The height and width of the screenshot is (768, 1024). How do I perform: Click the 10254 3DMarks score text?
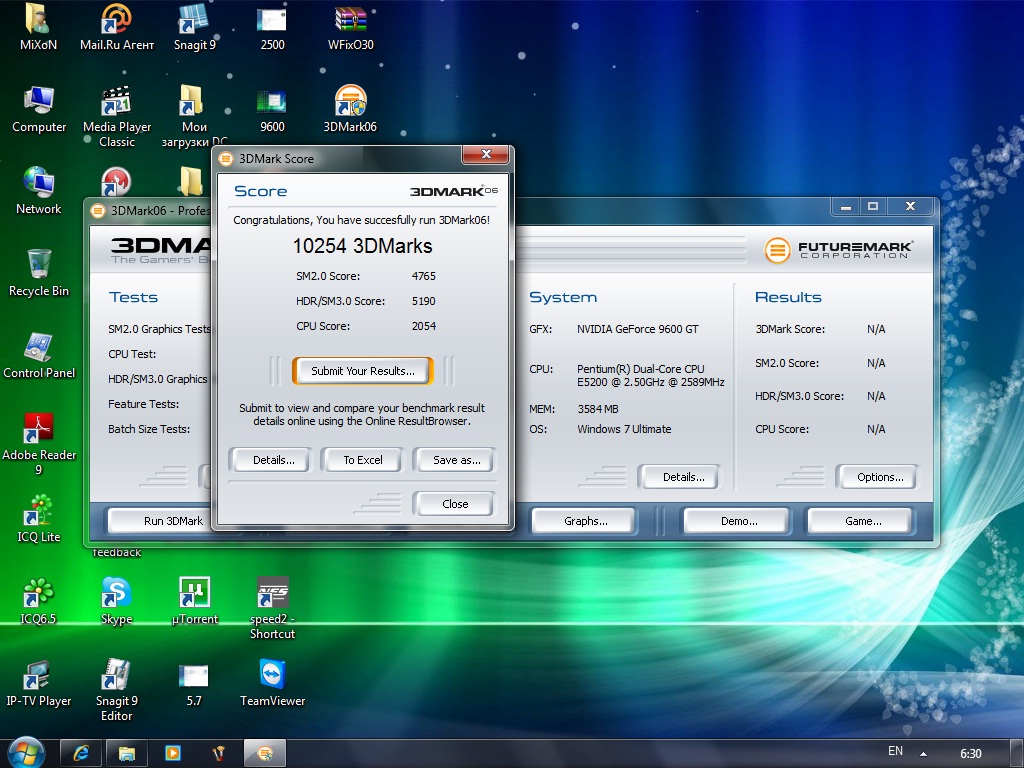pyautogui.click(x=362, y=246)
